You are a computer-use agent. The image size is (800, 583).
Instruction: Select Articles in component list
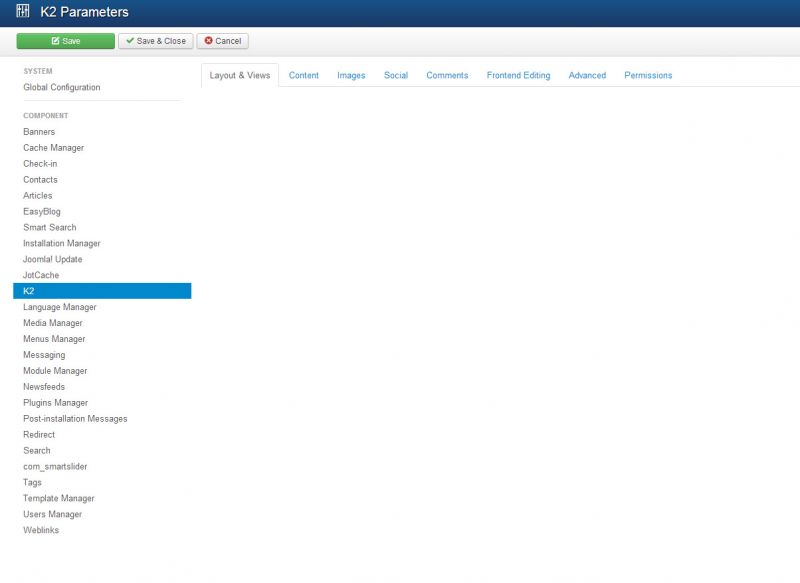(37, 195)
